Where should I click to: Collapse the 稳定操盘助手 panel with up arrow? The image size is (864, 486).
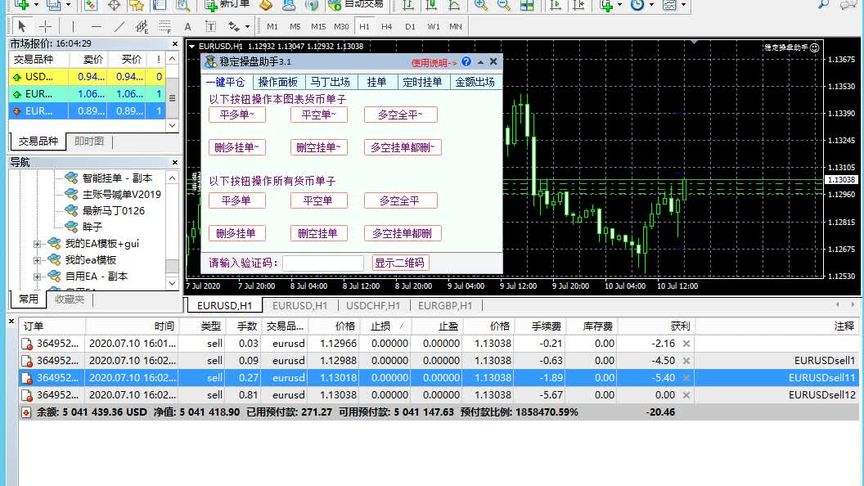[480, 62]
